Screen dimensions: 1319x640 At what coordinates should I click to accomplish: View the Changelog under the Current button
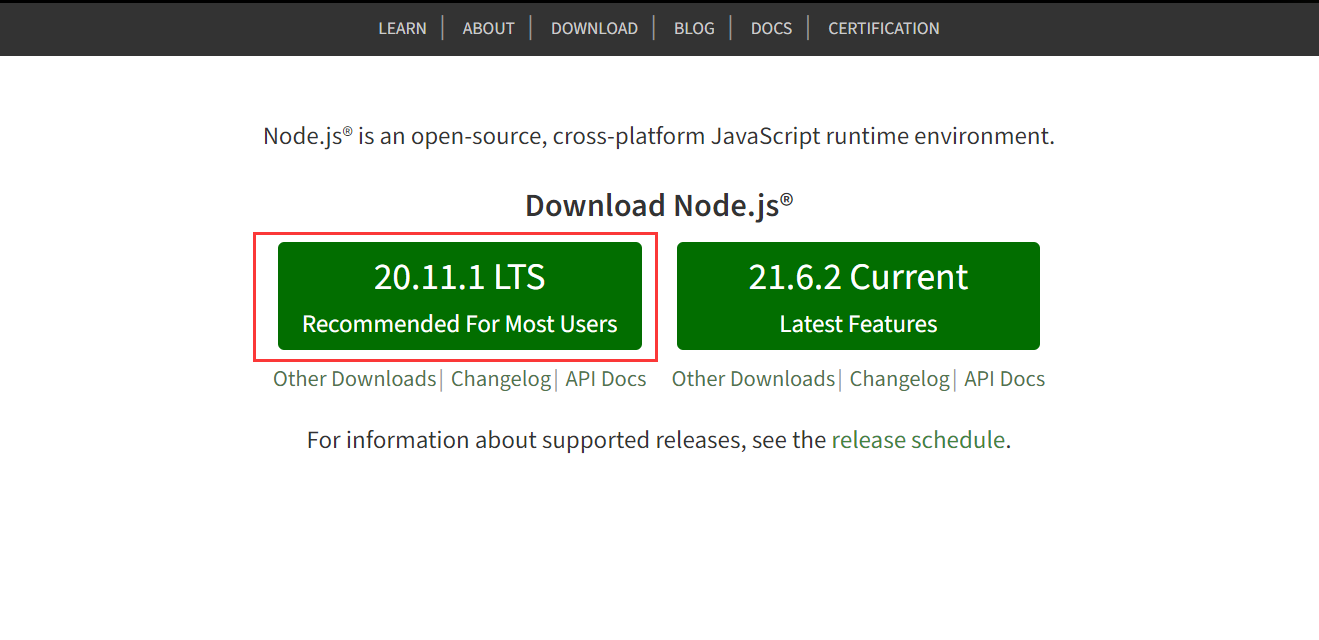click(x=900, y=379)
